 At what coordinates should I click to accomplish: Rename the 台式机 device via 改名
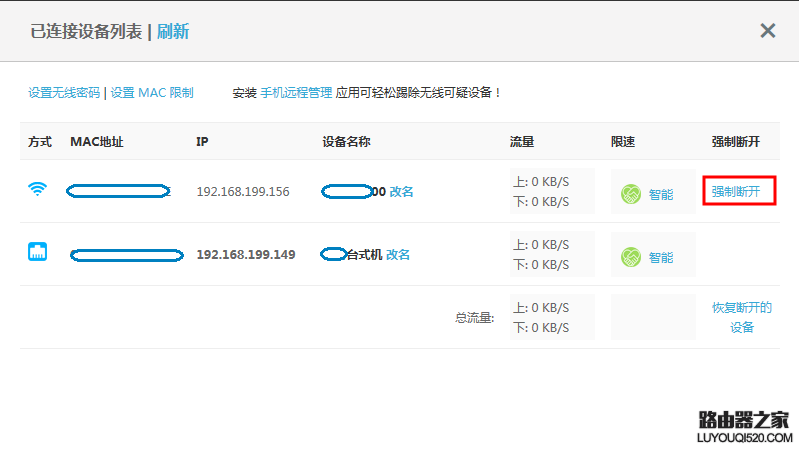click(398, 255)
